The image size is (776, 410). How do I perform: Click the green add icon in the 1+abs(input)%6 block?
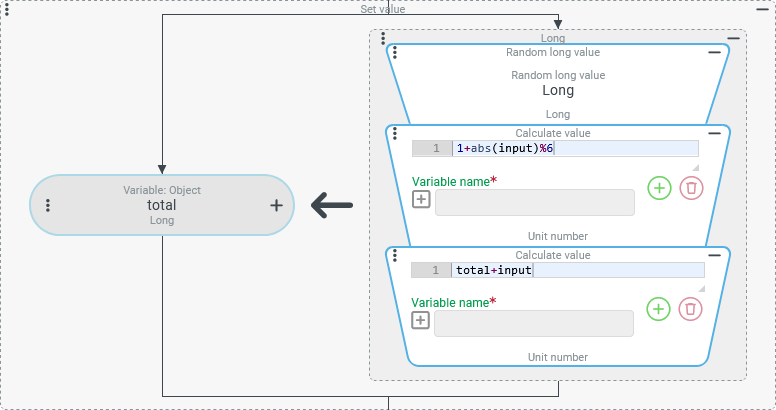(x=659, y=188)
